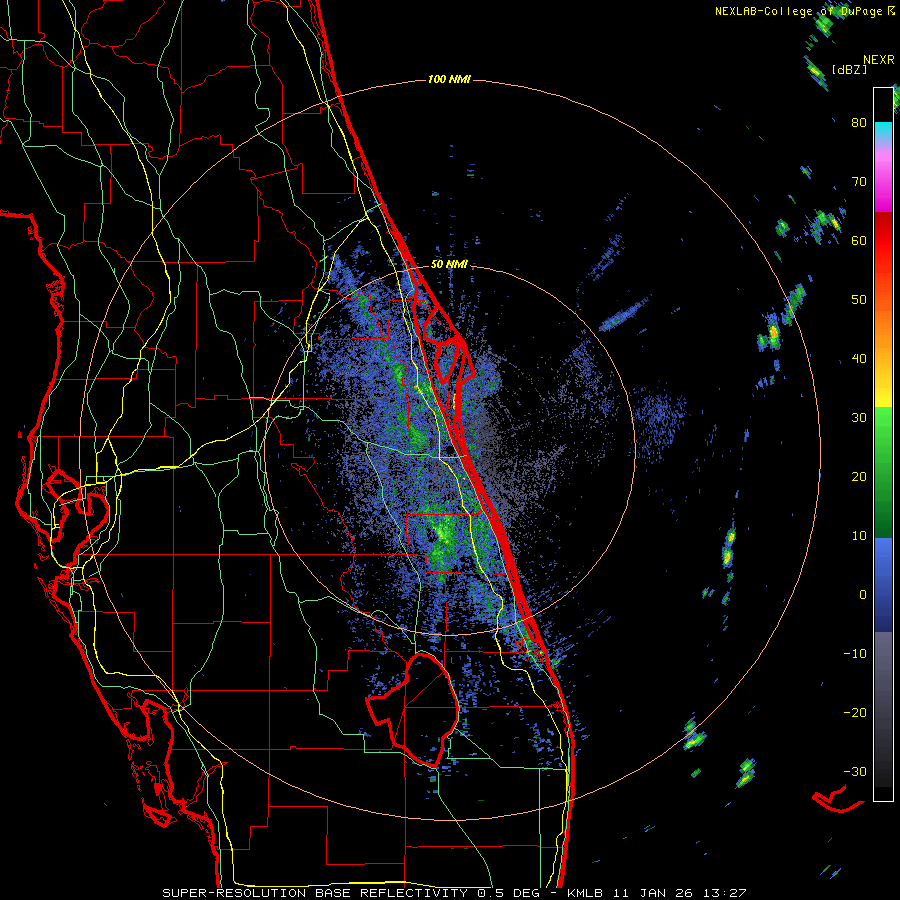
Task: Click the "[dBZ]" unit label
Action: click(x=849, y=70)
